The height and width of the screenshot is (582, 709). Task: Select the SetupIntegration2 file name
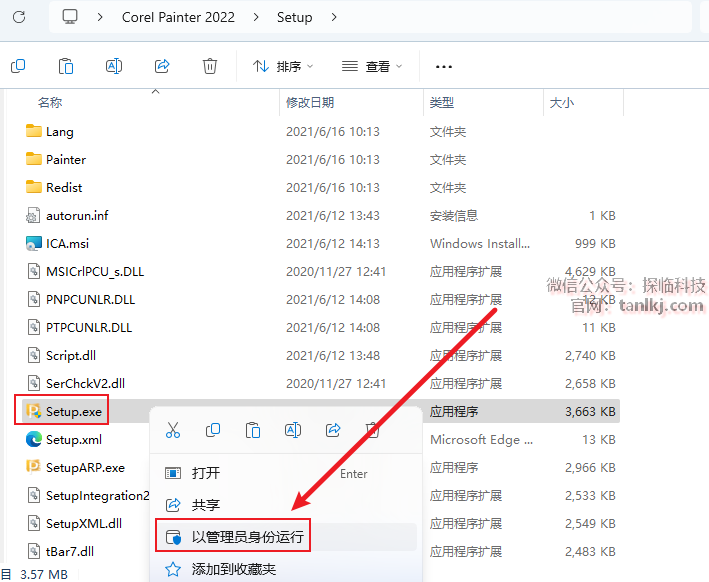point(98,496)
